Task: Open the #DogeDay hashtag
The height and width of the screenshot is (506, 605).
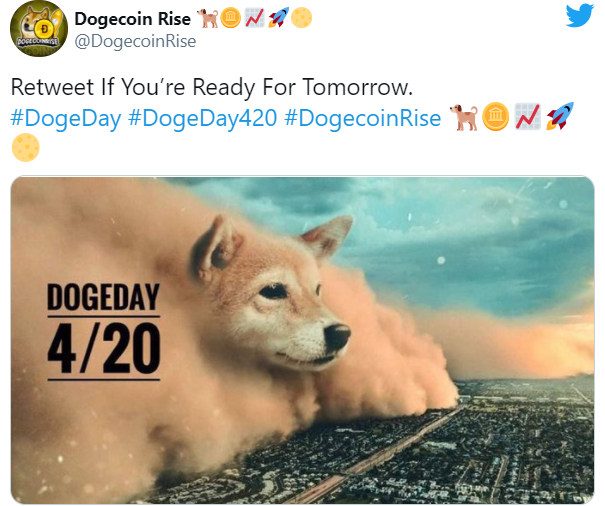Action: (x=66, y=118)
